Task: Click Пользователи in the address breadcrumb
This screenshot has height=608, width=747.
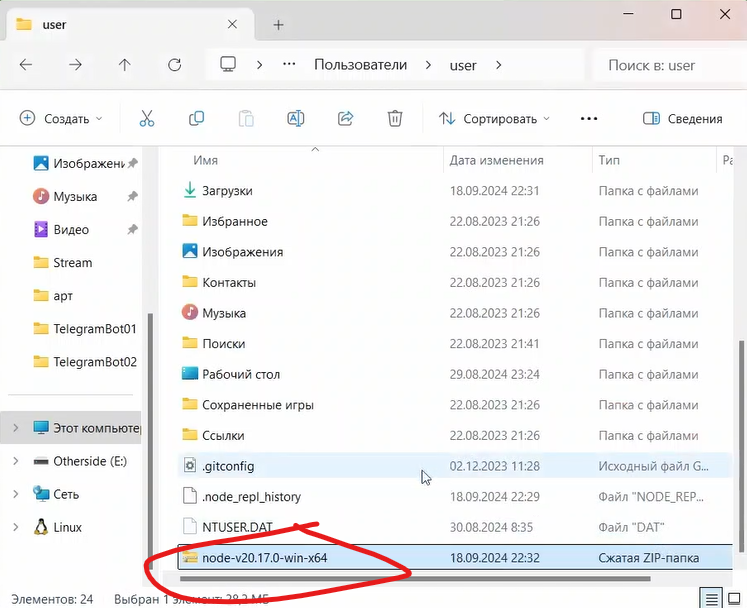Action: pos(360,65)
